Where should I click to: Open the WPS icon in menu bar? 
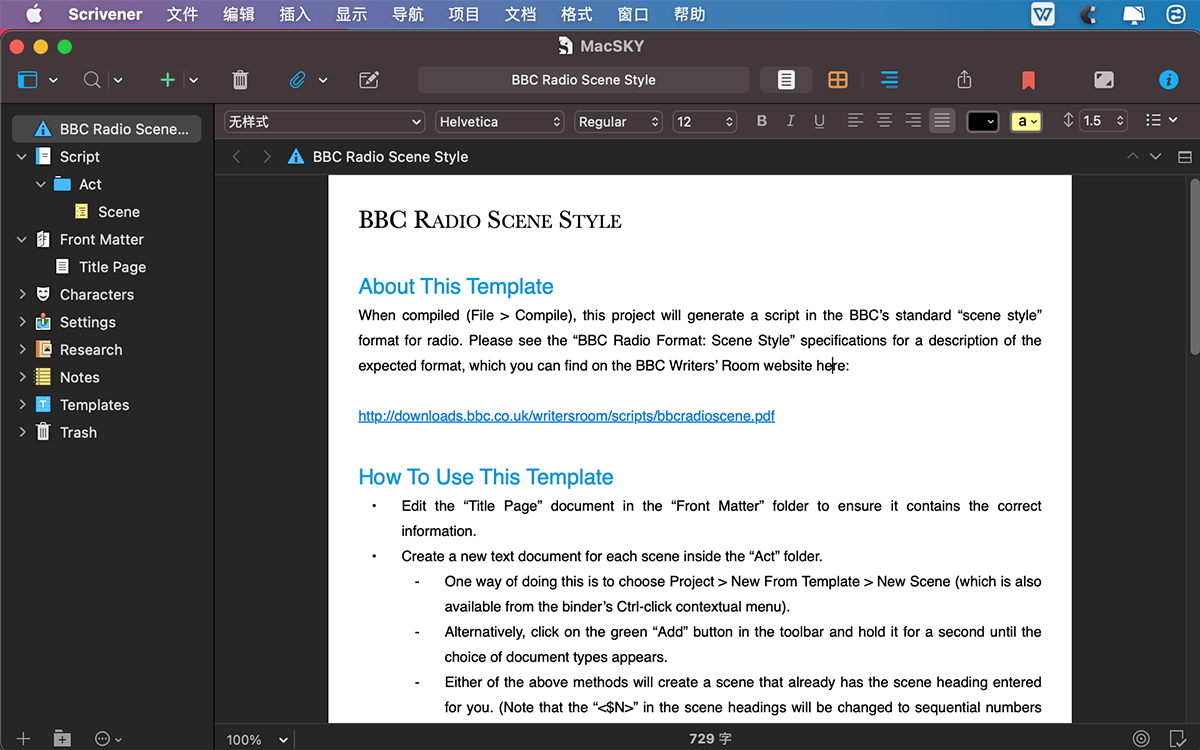1043,14
